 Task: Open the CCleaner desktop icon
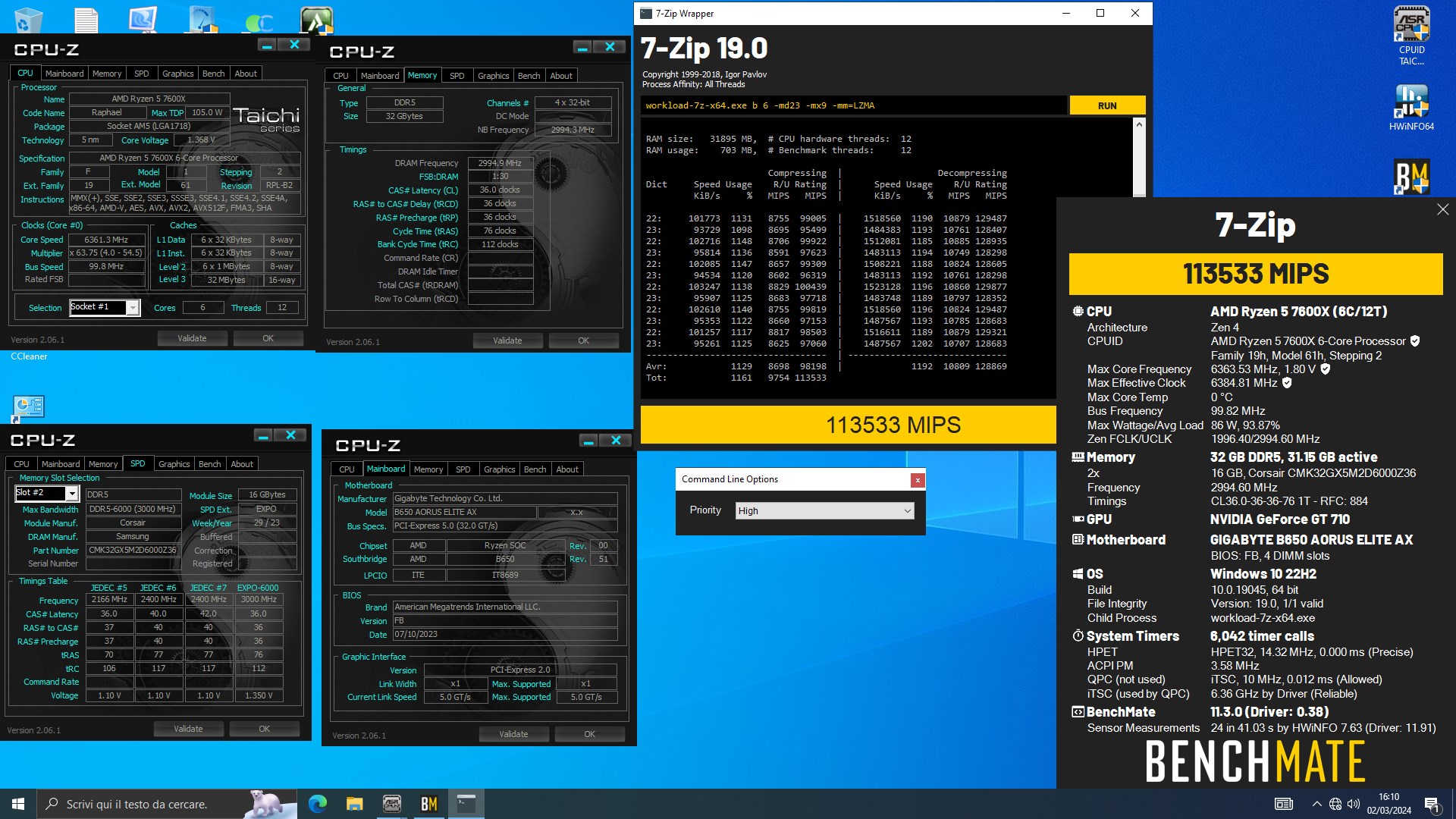tap(29, 356)
